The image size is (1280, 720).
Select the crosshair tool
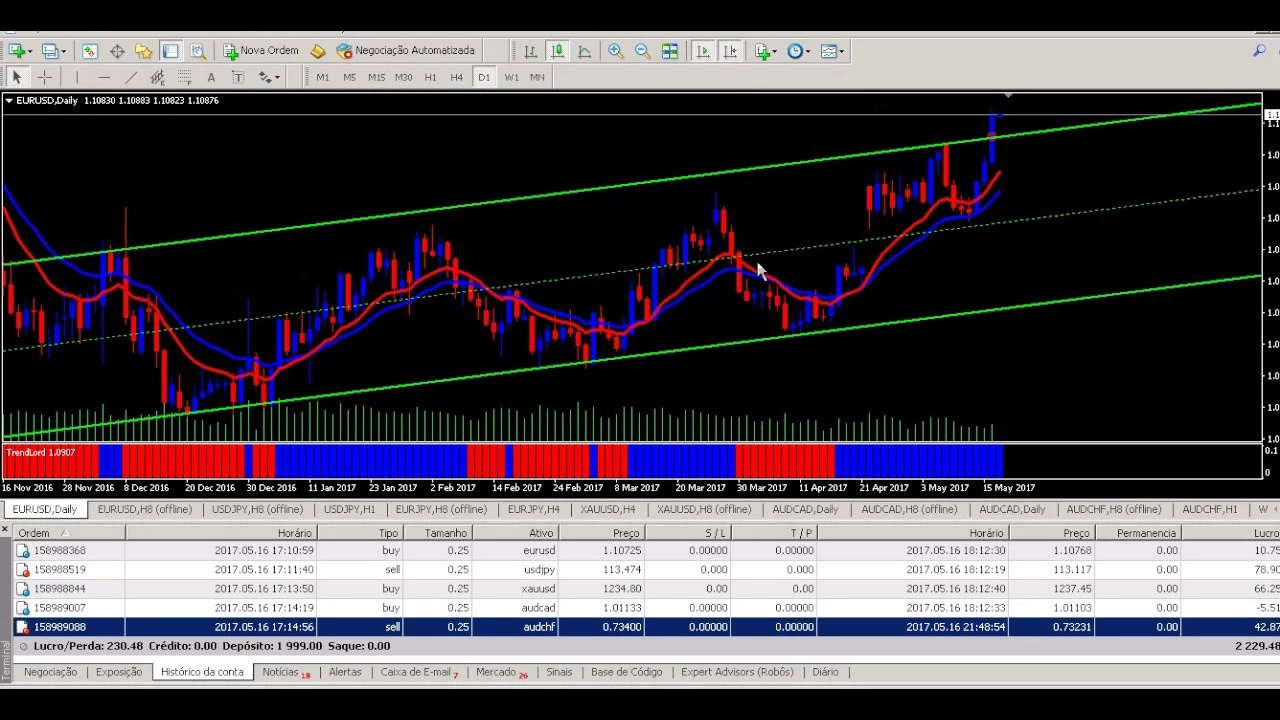point(44,77)
